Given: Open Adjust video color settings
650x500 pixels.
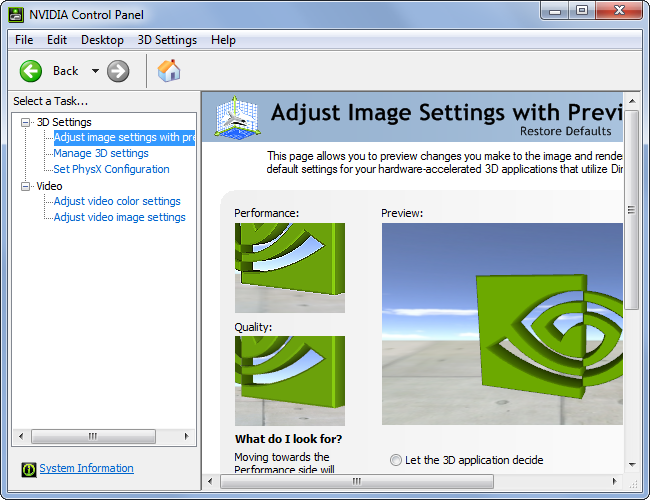Looking at the screenshot, I should [117, 201].
